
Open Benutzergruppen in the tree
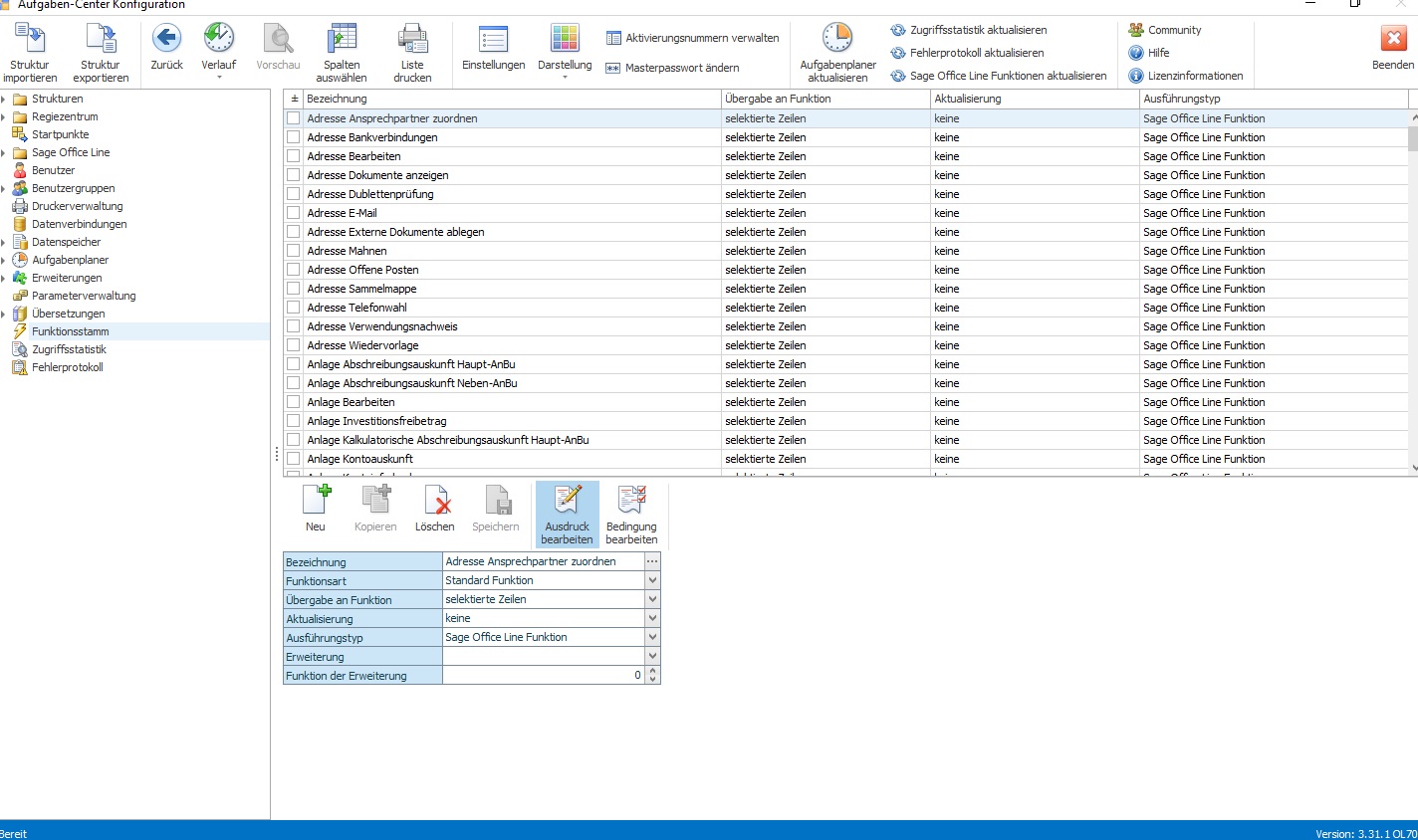(x=73, y=188)
